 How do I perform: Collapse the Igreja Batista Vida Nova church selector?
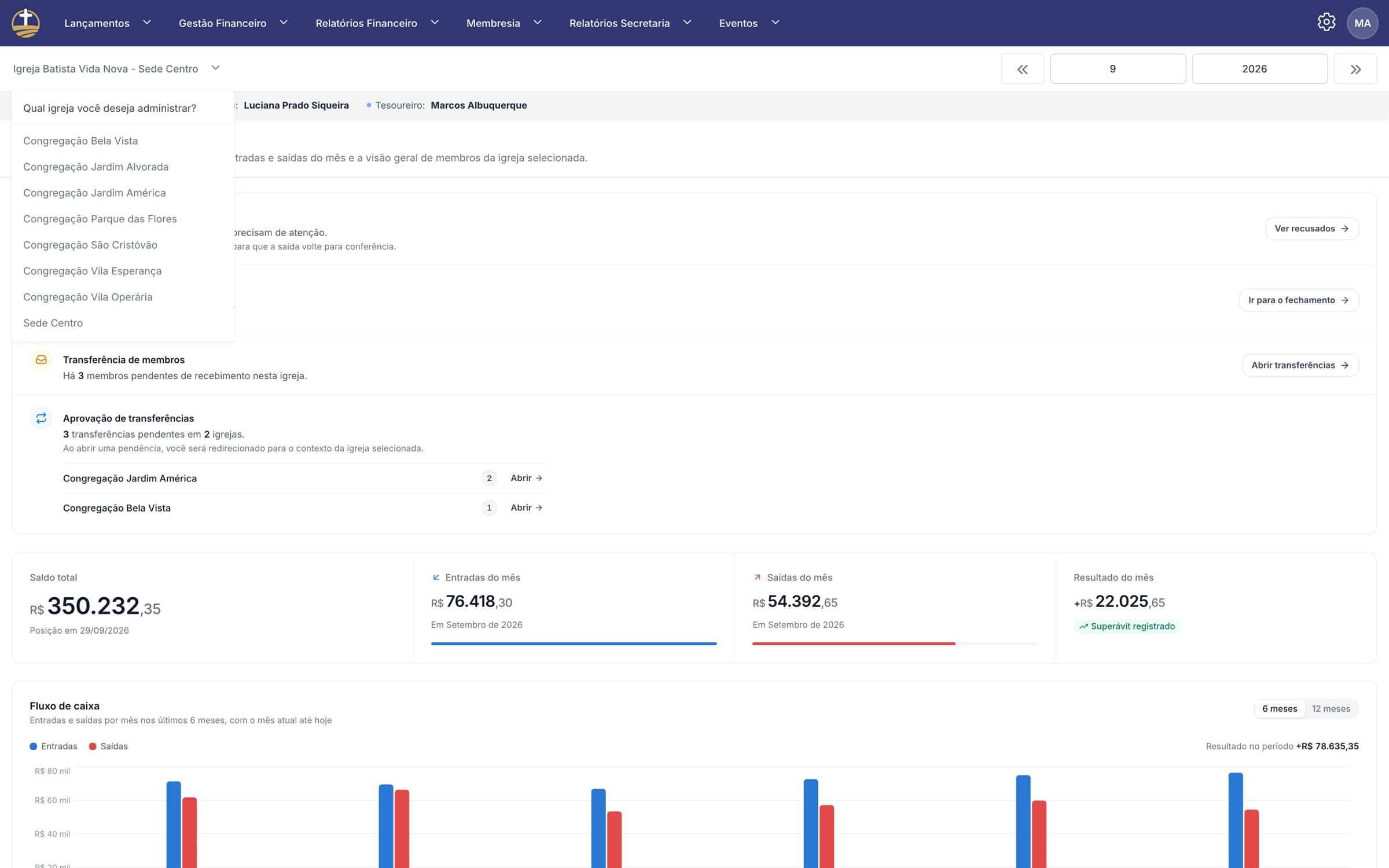click(x=116, y=69)
